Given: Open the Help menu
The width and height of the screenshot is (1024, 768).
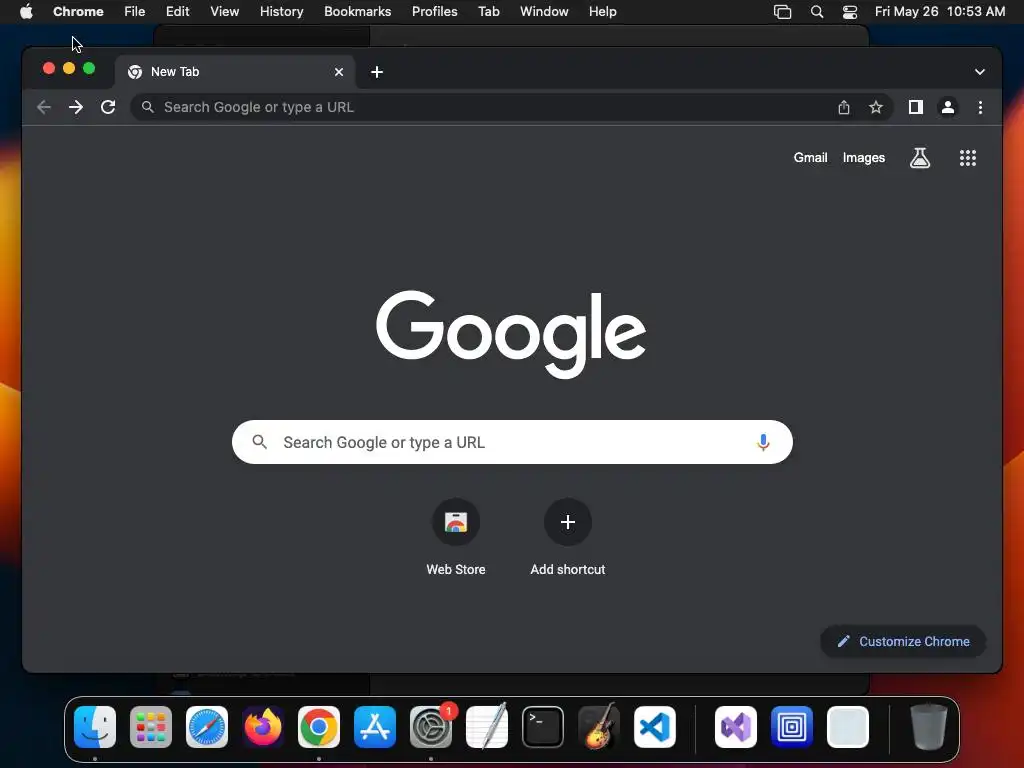Looking at the screenshot, I should tap(602, 11).
